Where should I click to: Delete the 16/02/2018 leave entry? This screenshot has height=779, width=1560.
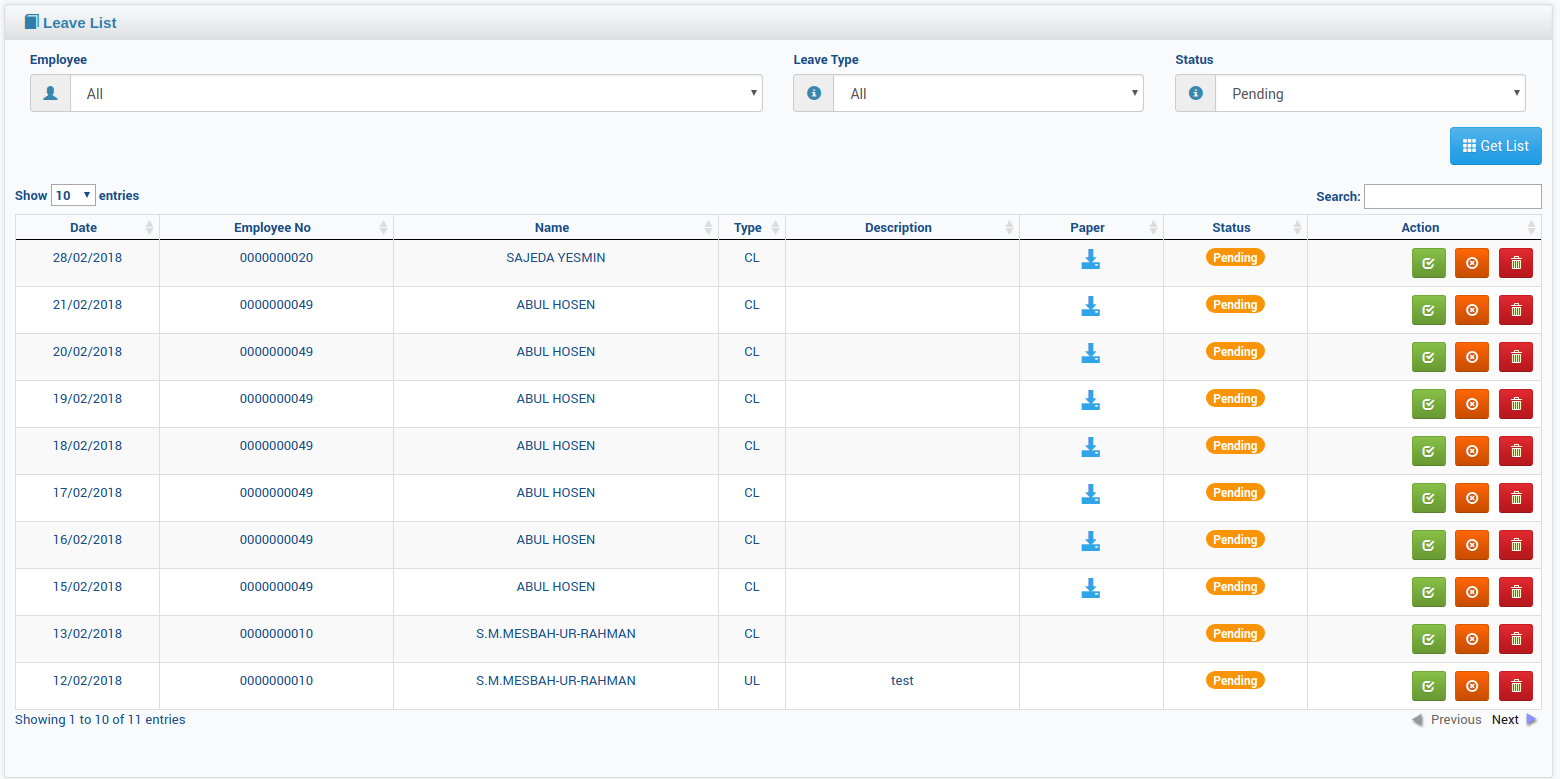[x=1515, y=545]
